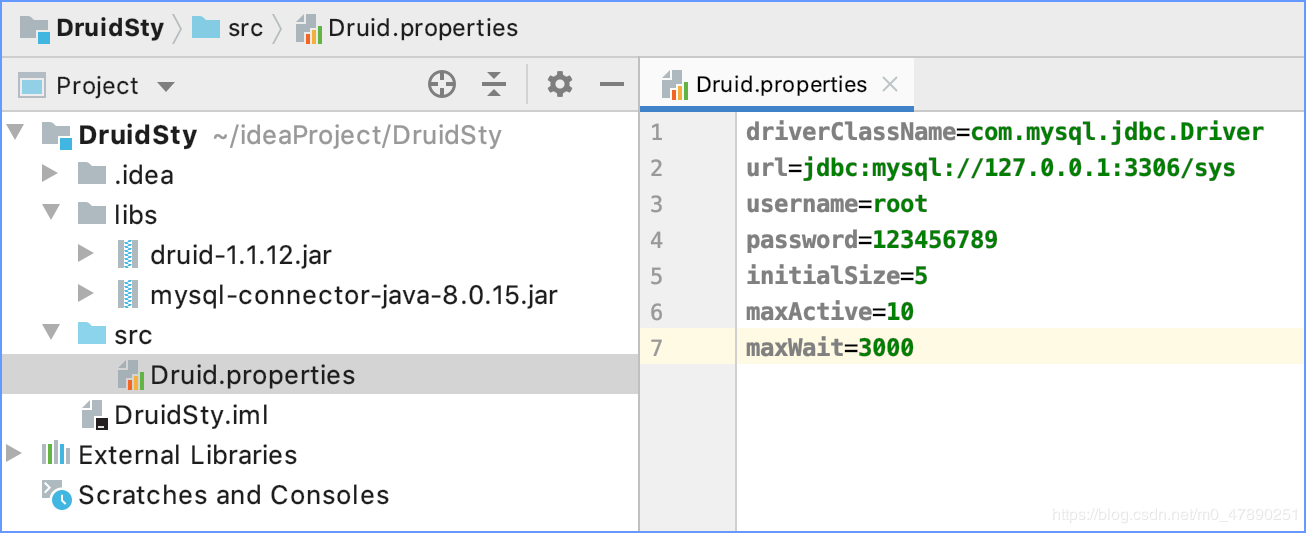Select DruidSty.iml file in tree
Screen dimensions: 1306x533
190,415
